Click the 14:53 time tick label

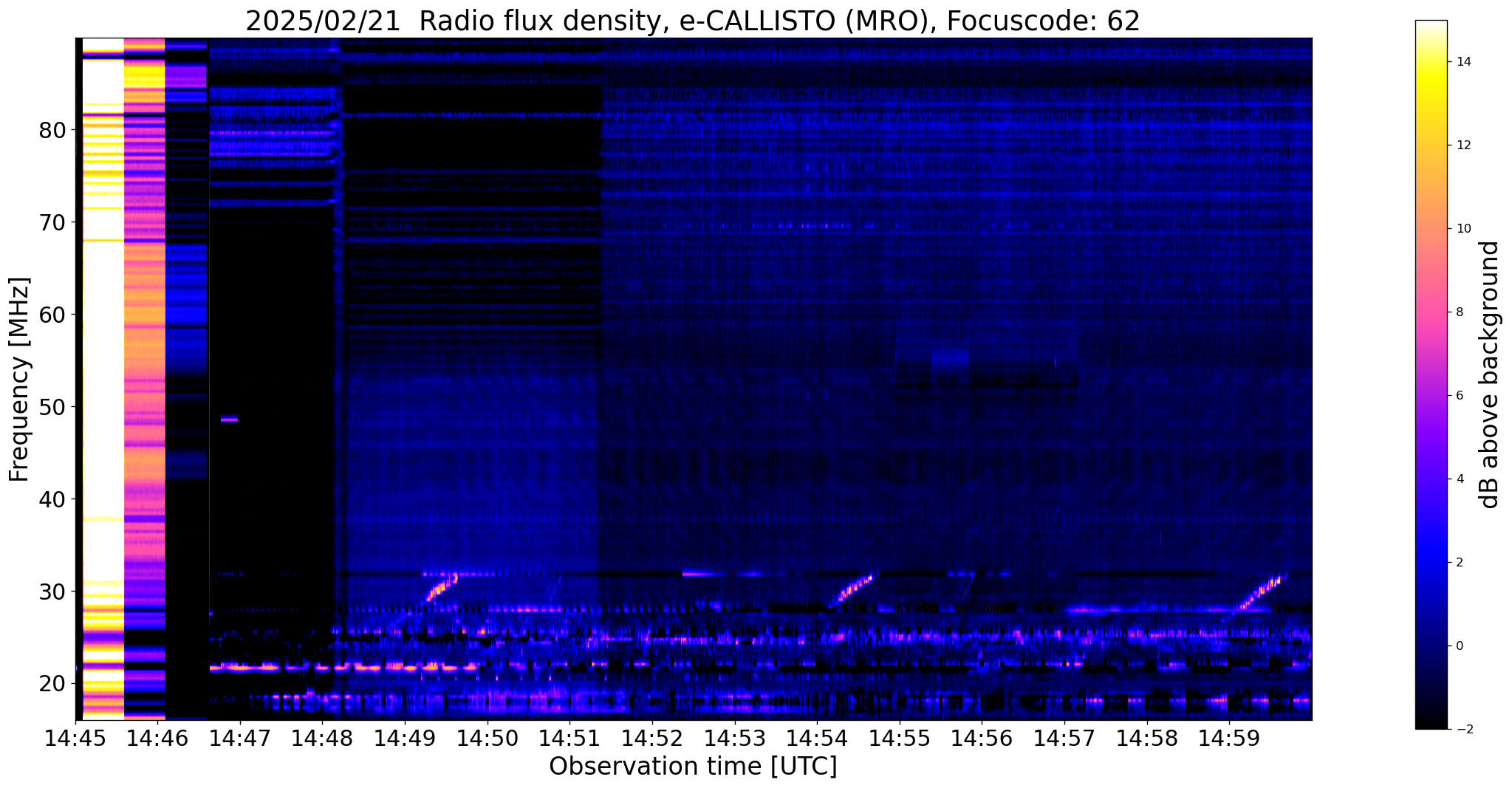734,739
